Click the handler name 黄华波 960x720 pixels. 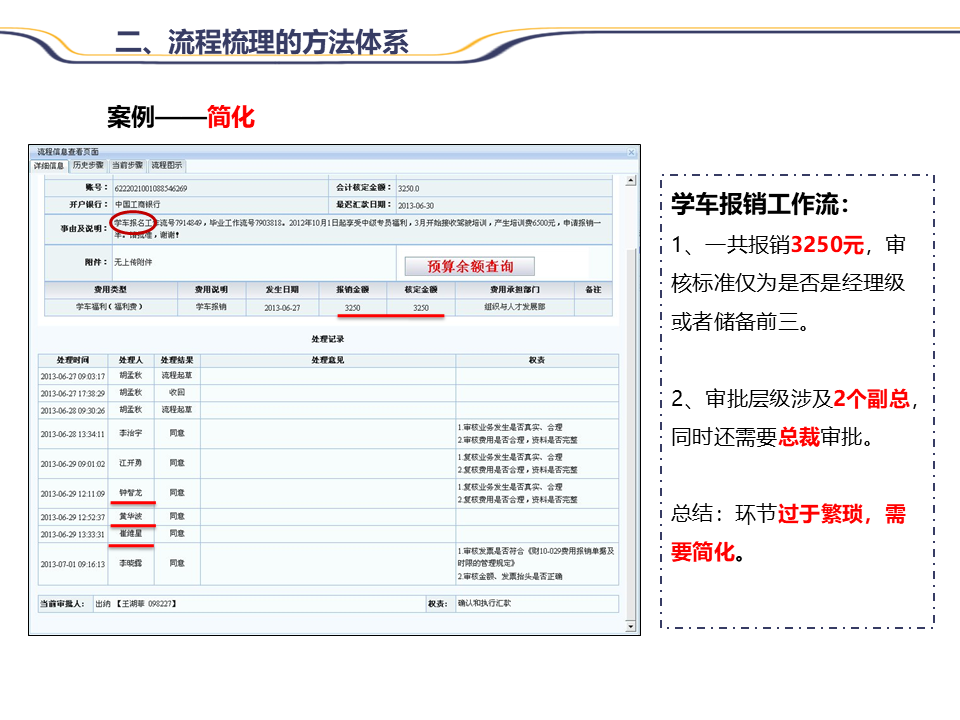(x=130, y=516)
